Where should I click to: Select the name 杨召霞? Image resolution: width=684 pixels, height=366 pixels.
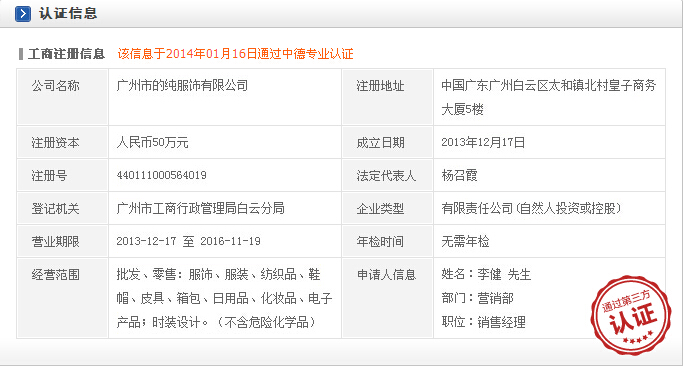[x=459, y=175]
